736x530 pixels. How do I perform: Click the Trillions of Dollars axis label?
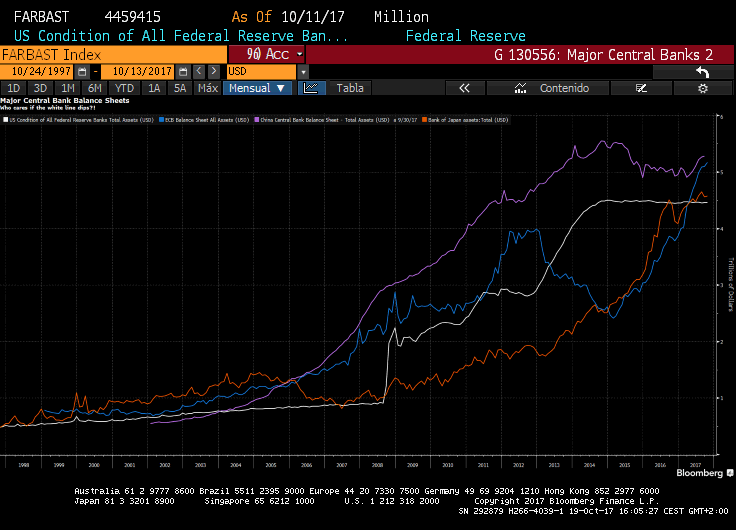pyautogui.click(x=730, y=284)
